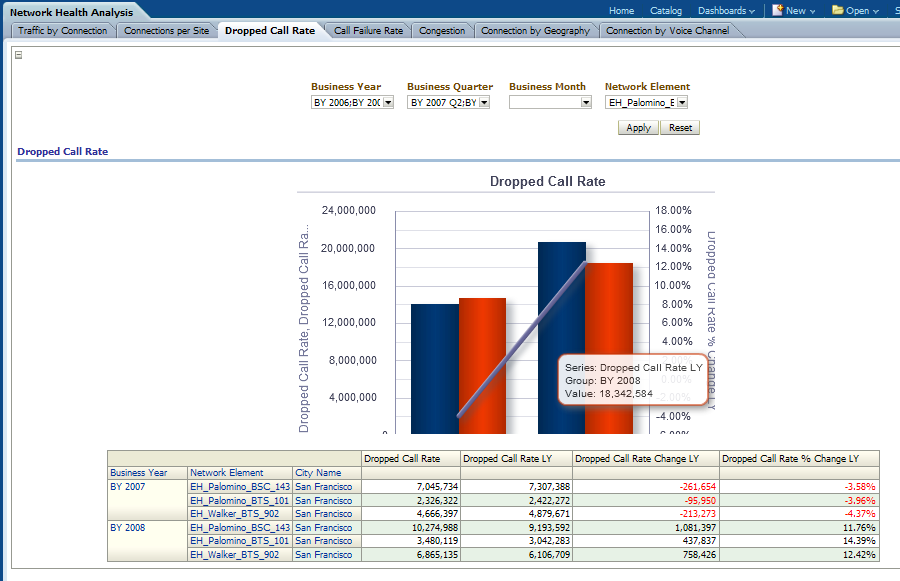
Task: Click the Apply button
Action: pyautogui.click(x=638, y=127)
